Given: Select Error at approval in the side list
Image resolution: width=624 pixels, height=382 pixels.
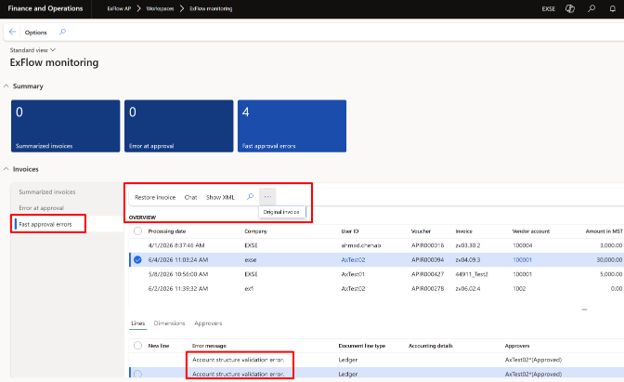Looking at the screenshot, I should click(x=41, y=208).
